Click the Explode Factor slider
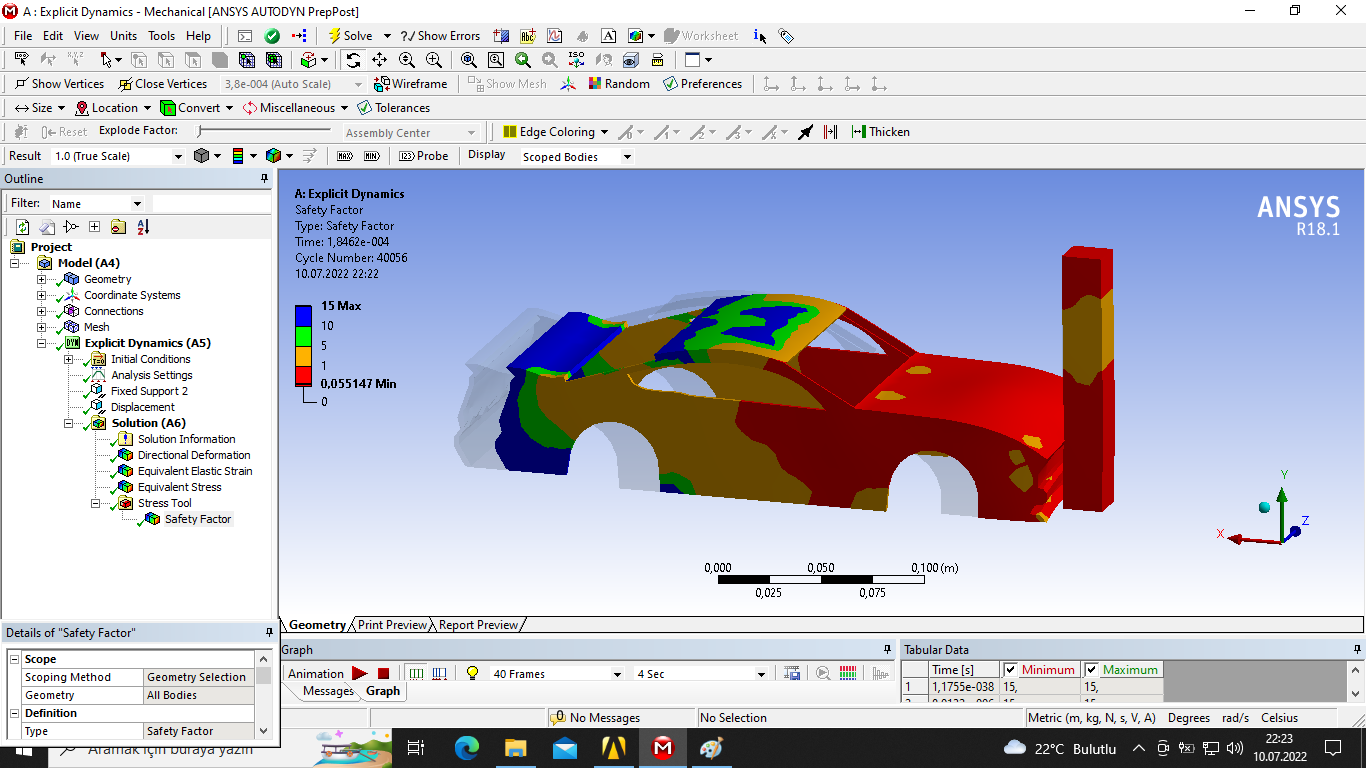This screenshot has width=1366, height=768. 264,131
